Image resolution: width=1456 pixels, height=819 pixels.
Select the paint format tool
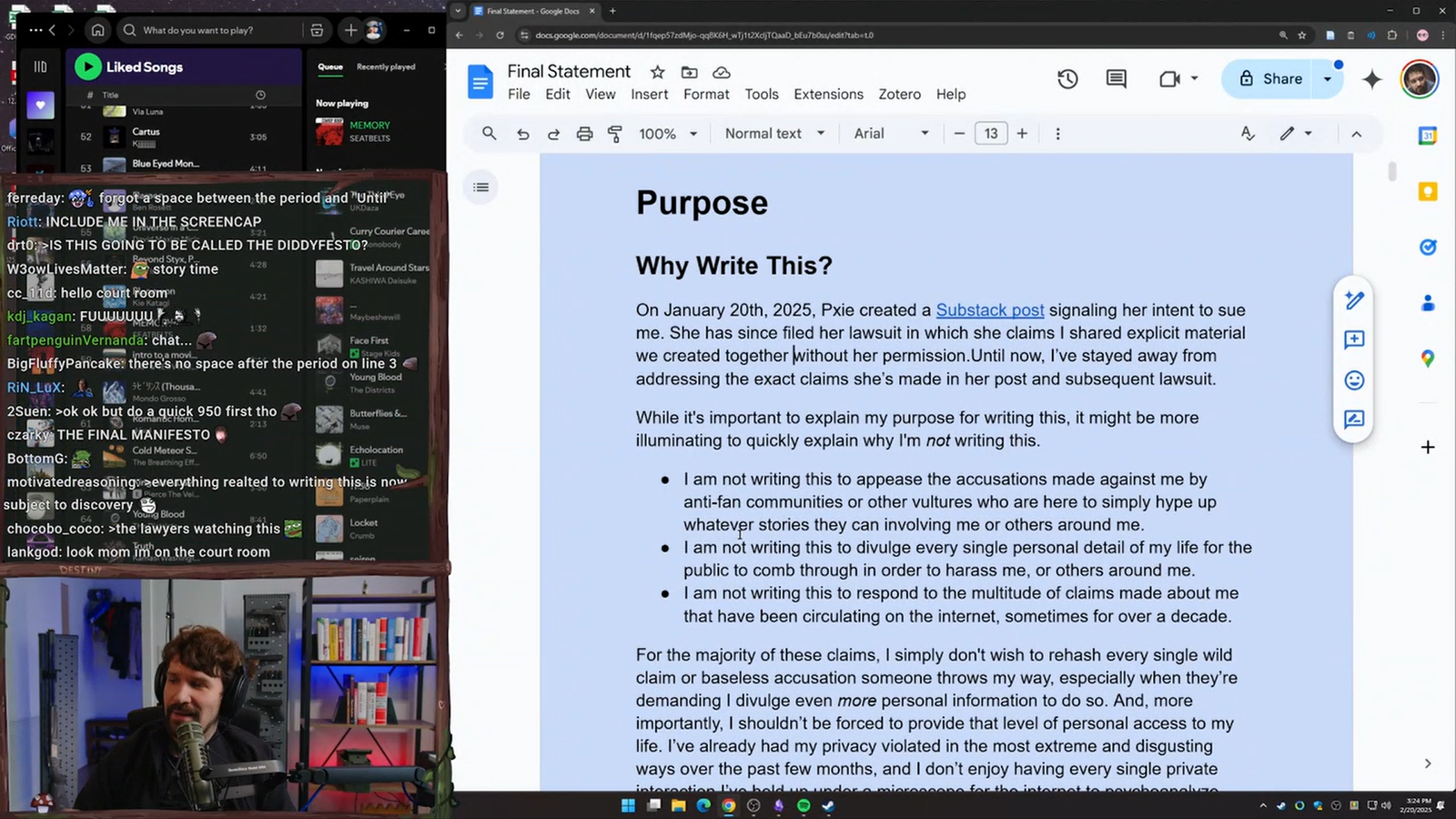coord(615,134)
